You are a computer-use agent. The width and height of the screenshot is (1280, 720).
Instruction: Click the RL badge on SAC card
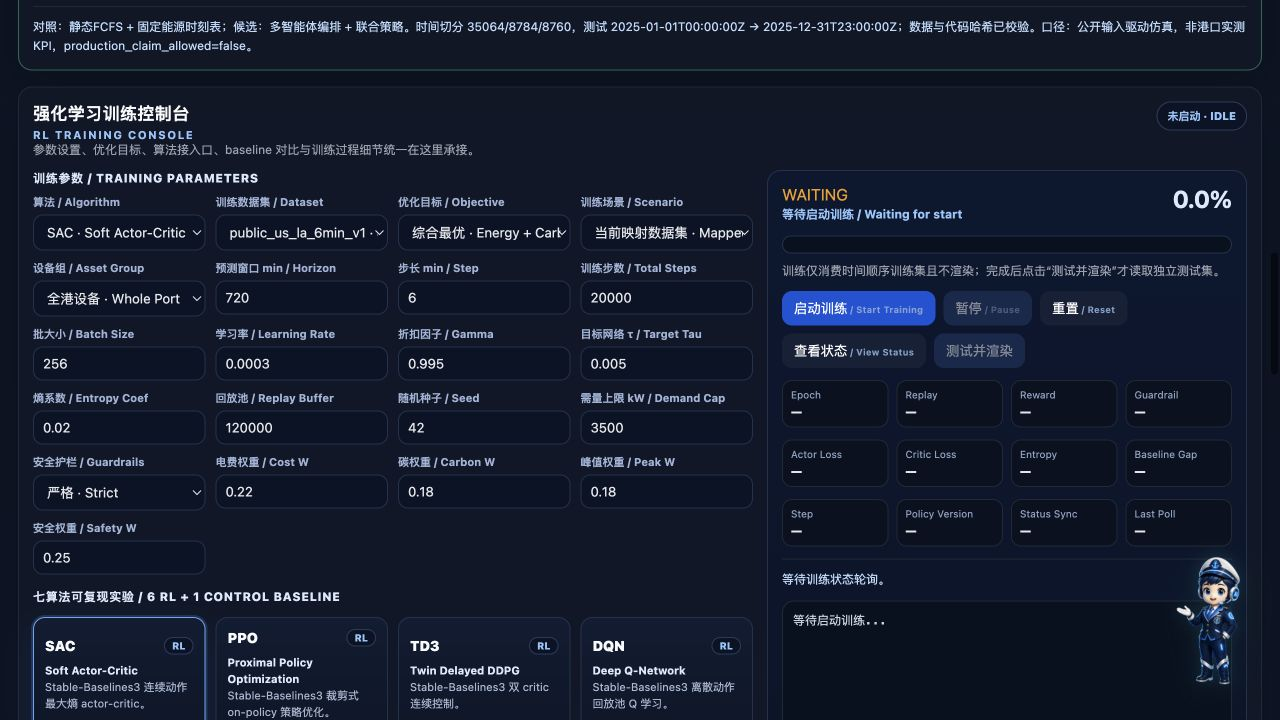(178, 646)
